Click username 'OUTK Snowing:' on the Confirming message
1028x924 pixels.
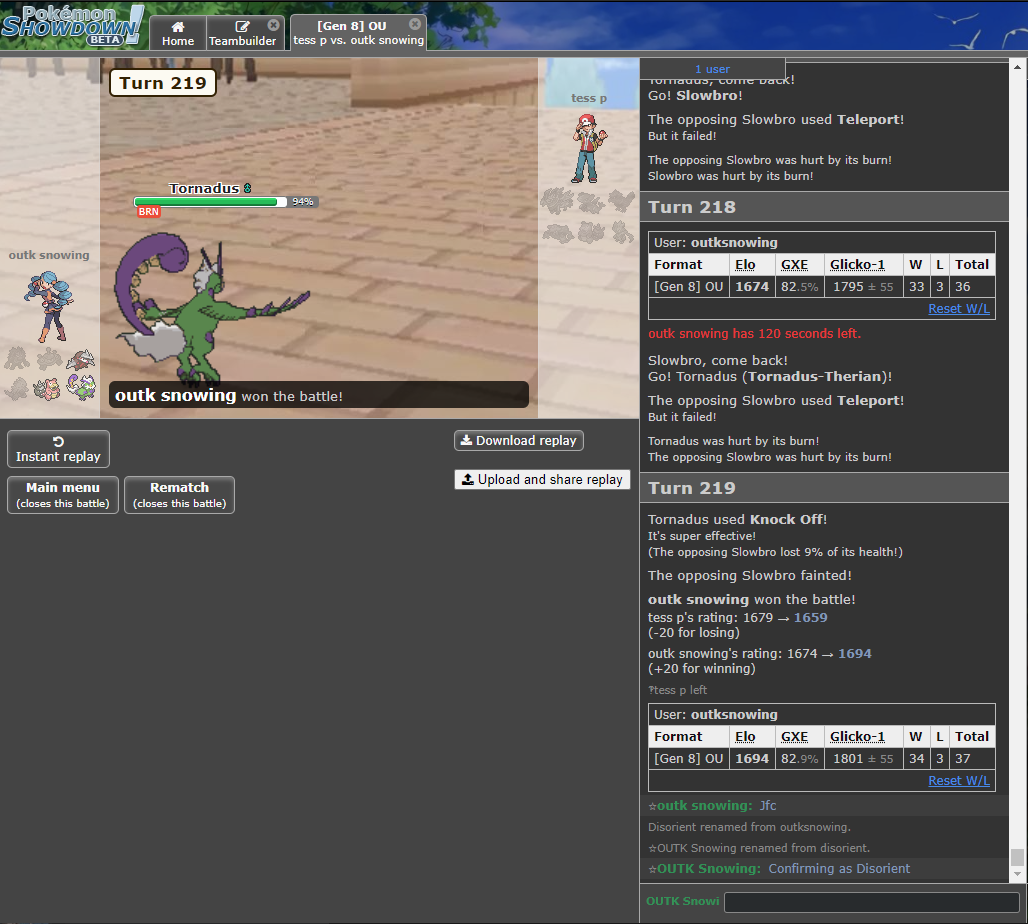coord(709,869)
